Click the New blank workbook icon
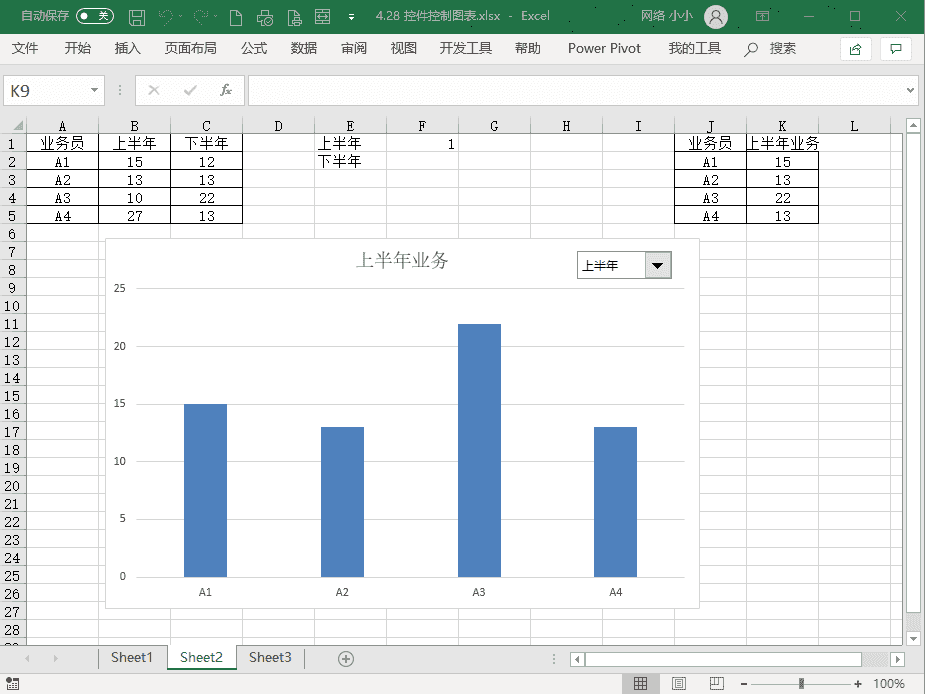Image resolution: width=926 pixels, height=694 pixels. pyautogui.click(x=236, y=17)
